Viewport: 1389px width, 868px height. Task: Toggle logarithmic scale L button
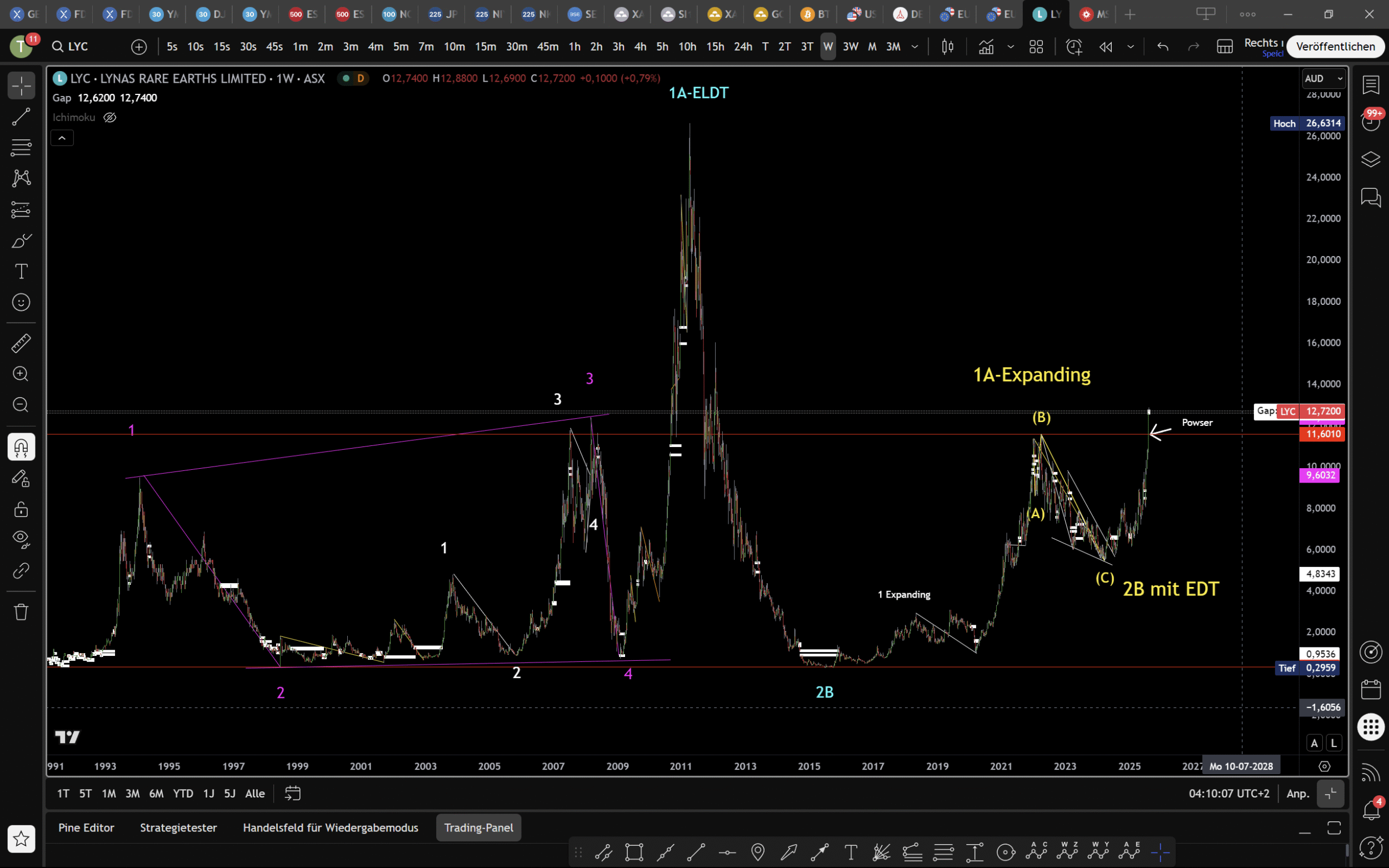click(1334, 743)
